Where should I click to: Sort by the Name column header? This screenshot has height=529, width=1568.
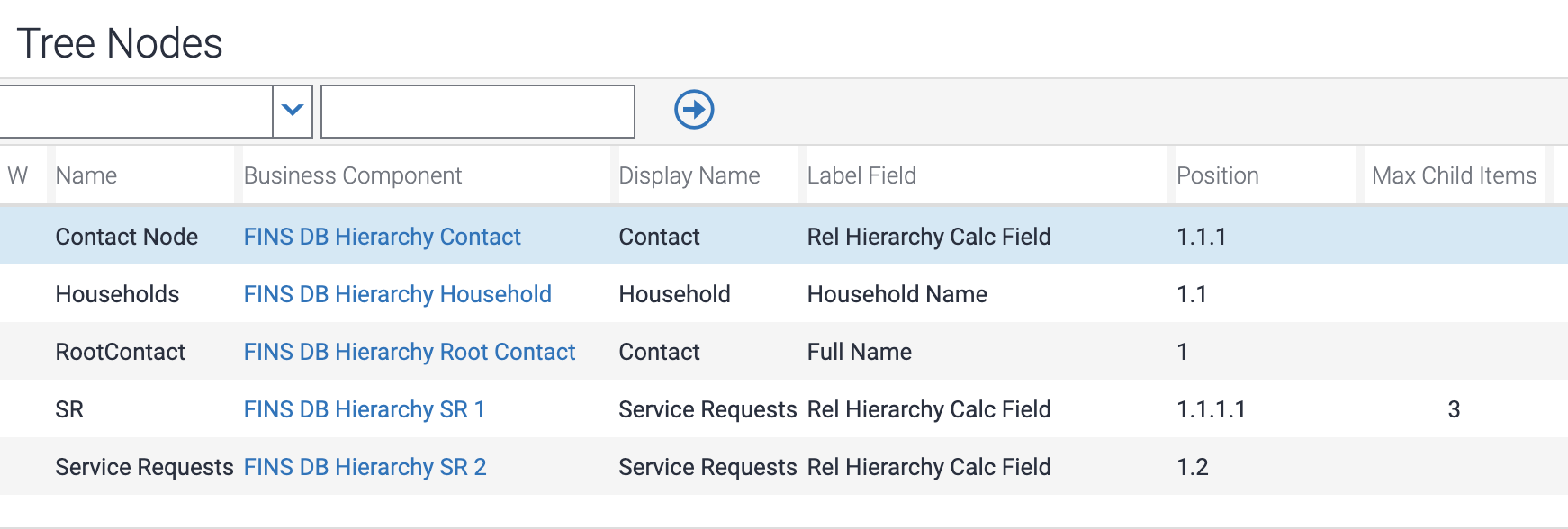[x=86, y=175]
